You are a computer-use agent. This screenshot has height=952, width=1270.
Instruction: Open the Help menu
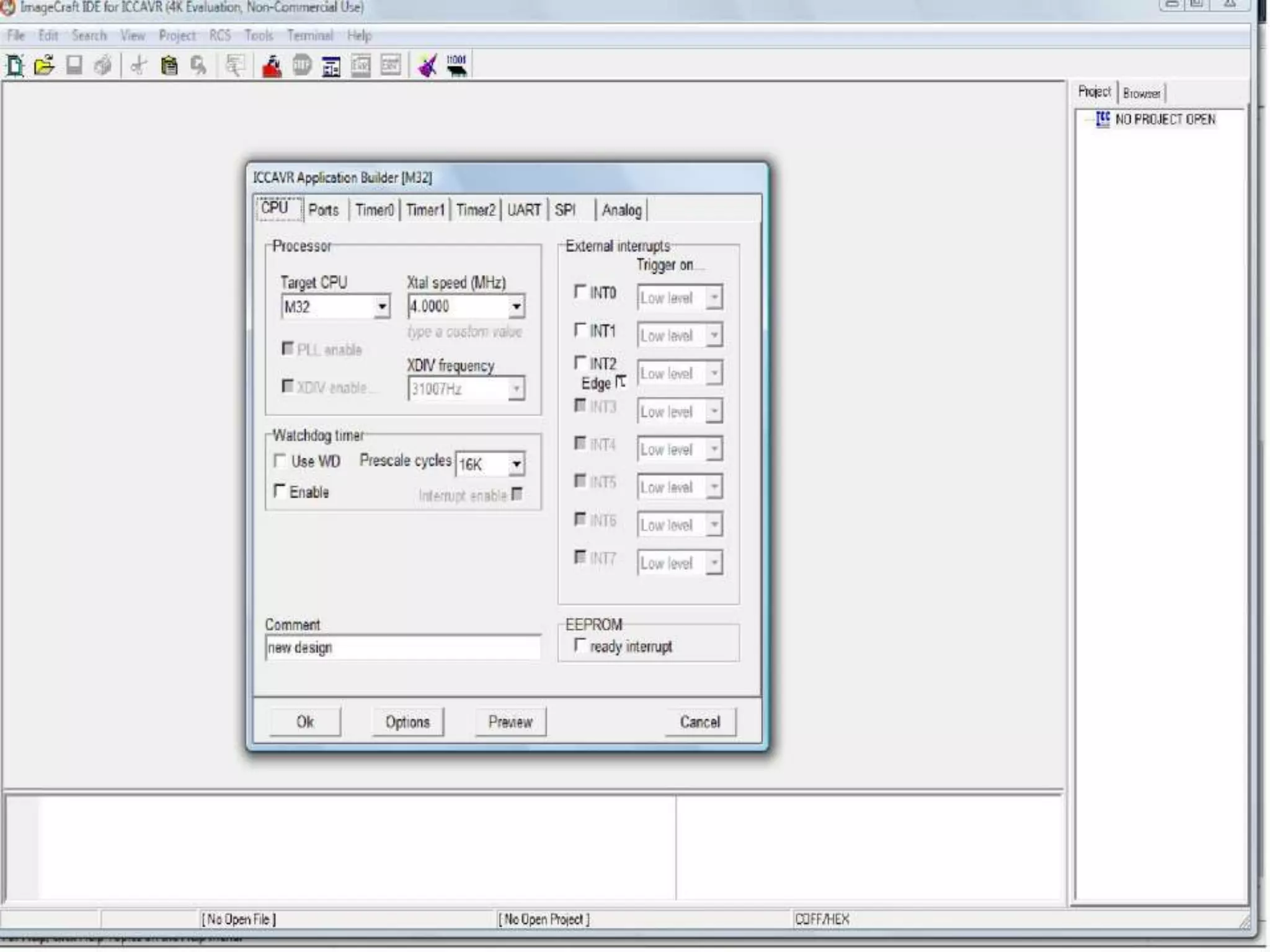359,35
